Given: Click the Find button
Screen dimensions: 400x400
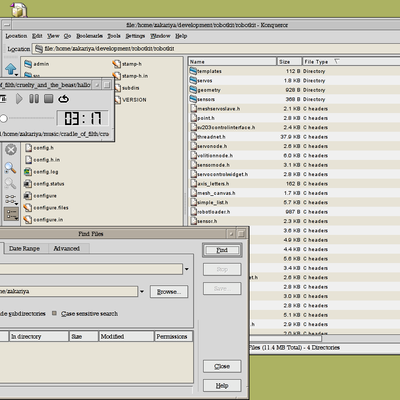Looking at the screenshot, I should click(222, 250).
